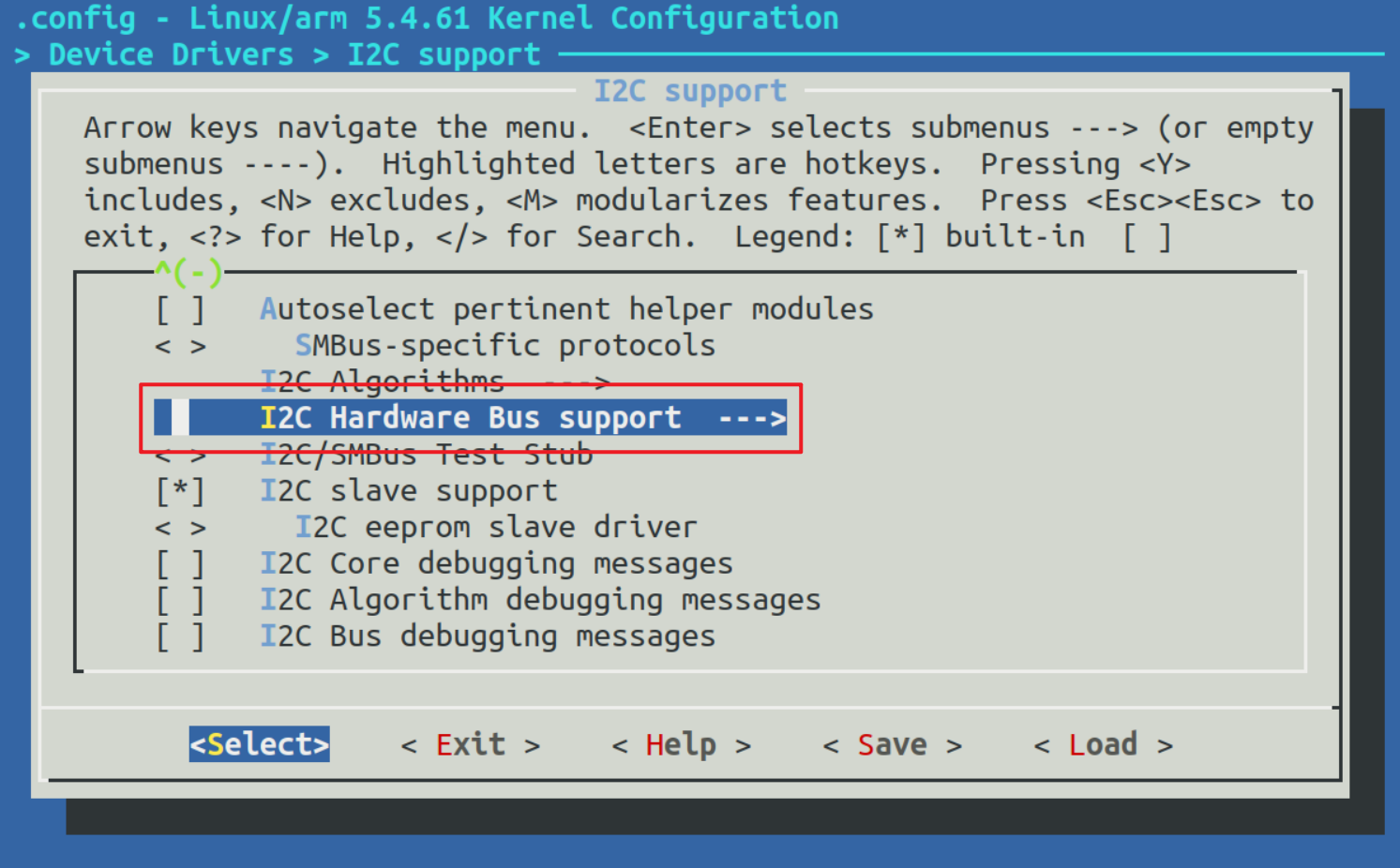Enable I2C Algorithm debugging messages checkbox
Viewport: 1400px width, 868px height.
coord(179,600)
